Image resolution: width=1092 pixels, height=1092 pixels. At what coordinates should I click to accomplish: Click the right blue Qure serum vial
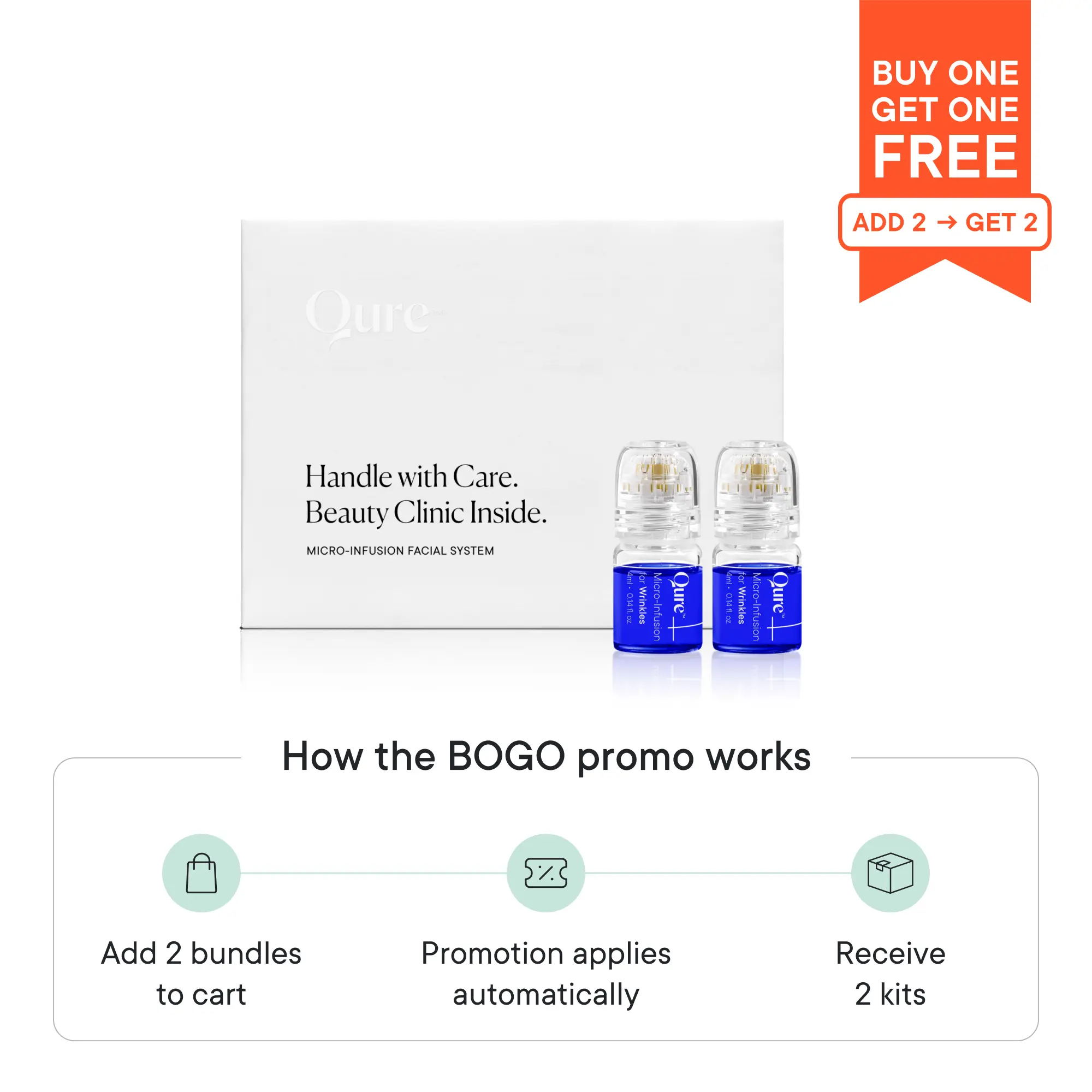(x=757, y=547)
